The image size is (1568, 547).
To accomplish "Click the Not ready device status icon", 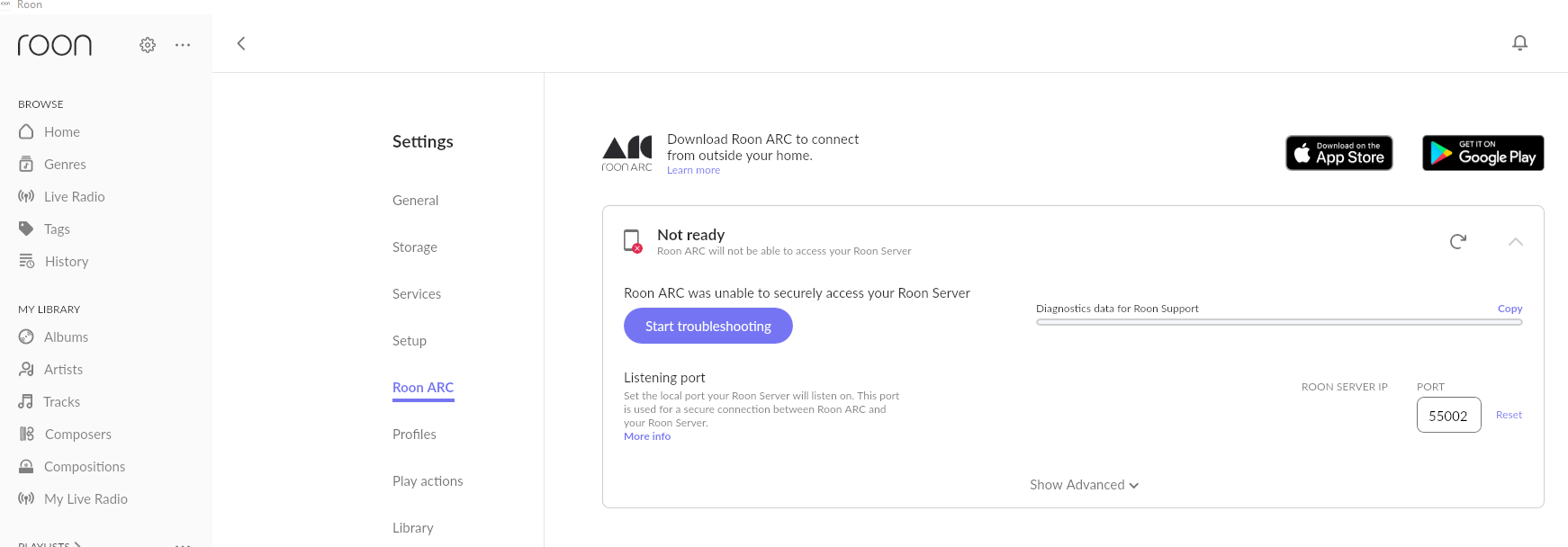I will click(x=633, y=241).
